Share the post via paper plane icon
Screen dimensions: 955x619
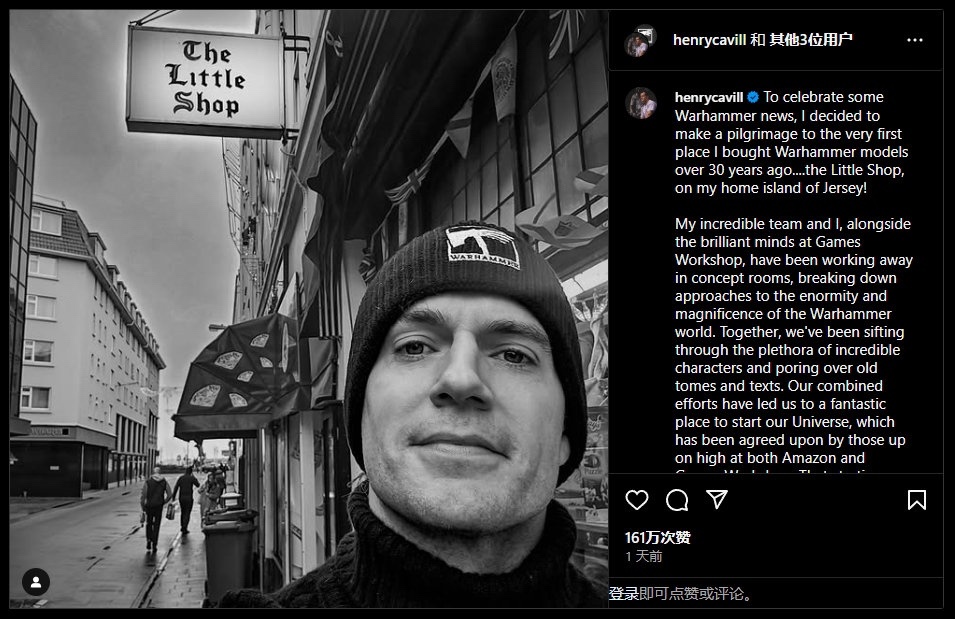(x=717, y=500)
